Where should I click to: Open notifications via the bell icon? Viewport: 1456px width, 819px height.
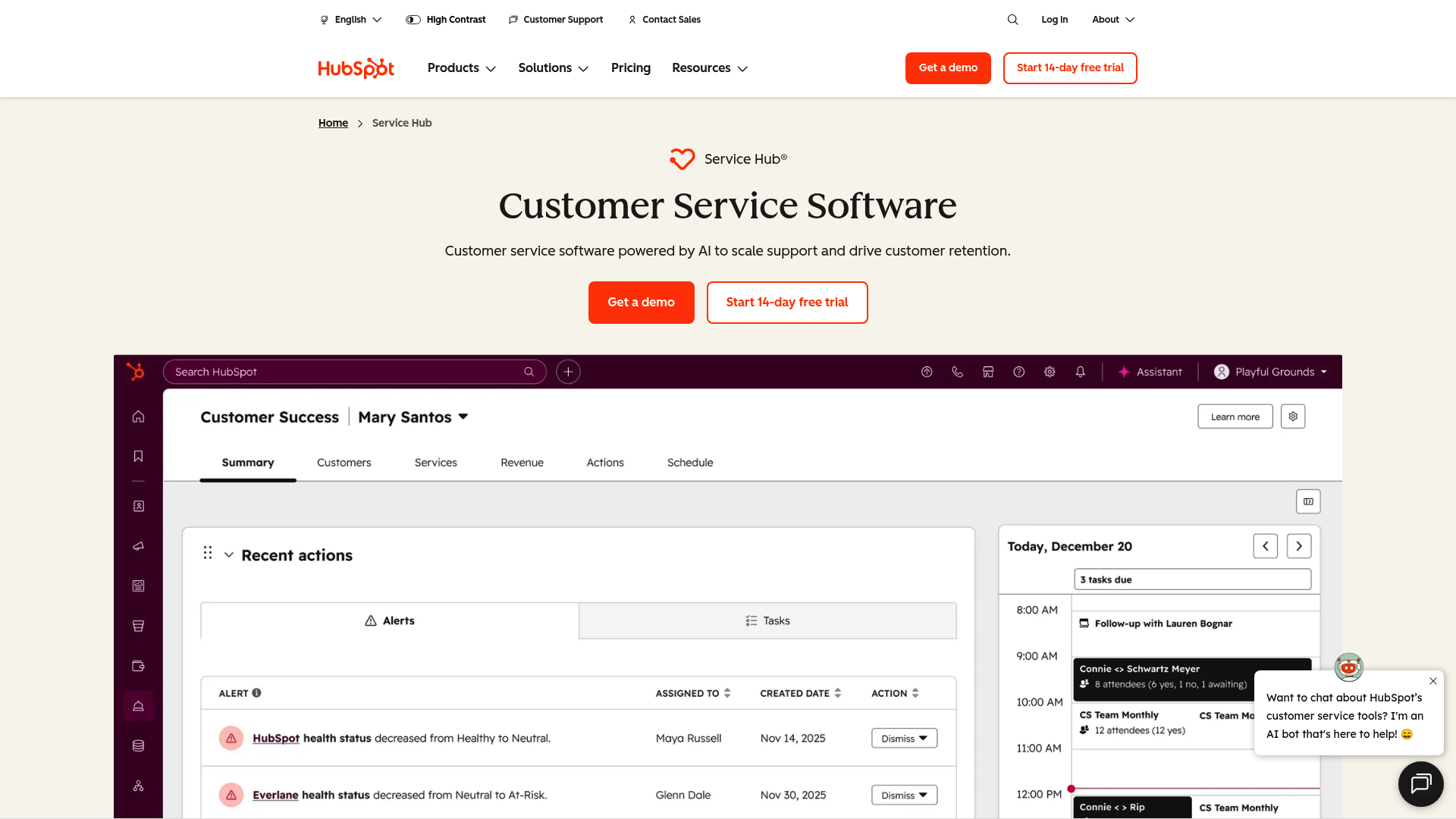pos(1080,372)
